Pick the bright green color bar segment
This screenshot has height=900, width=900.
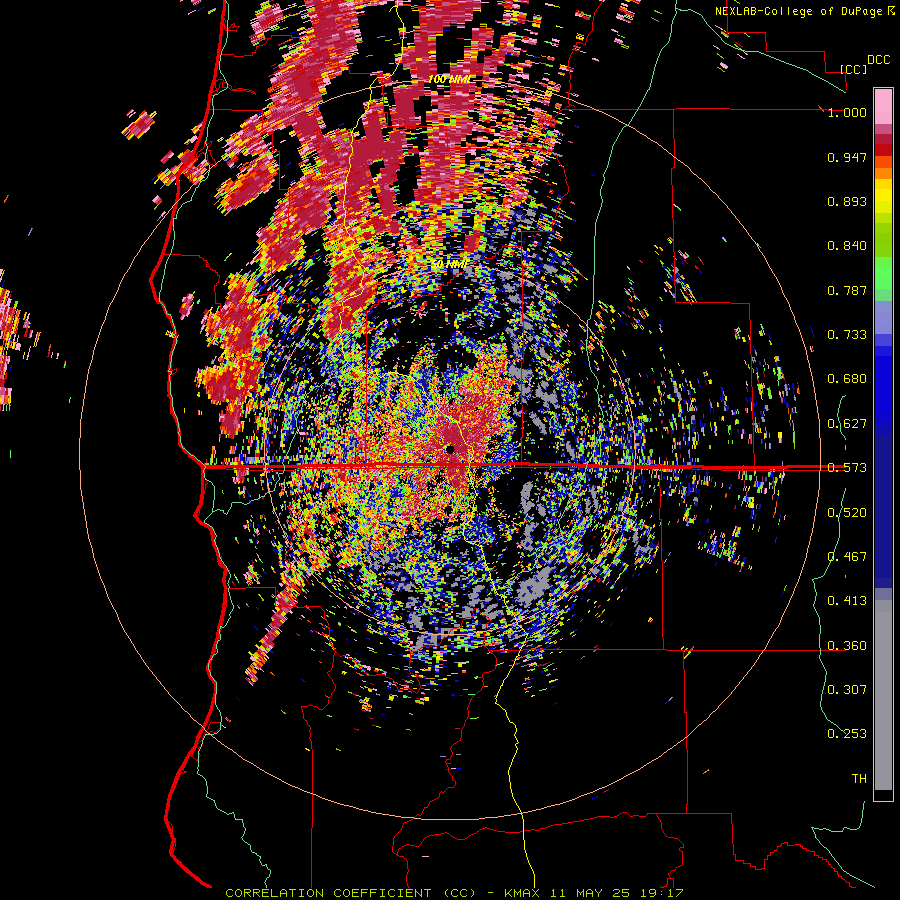coord(883,273)
